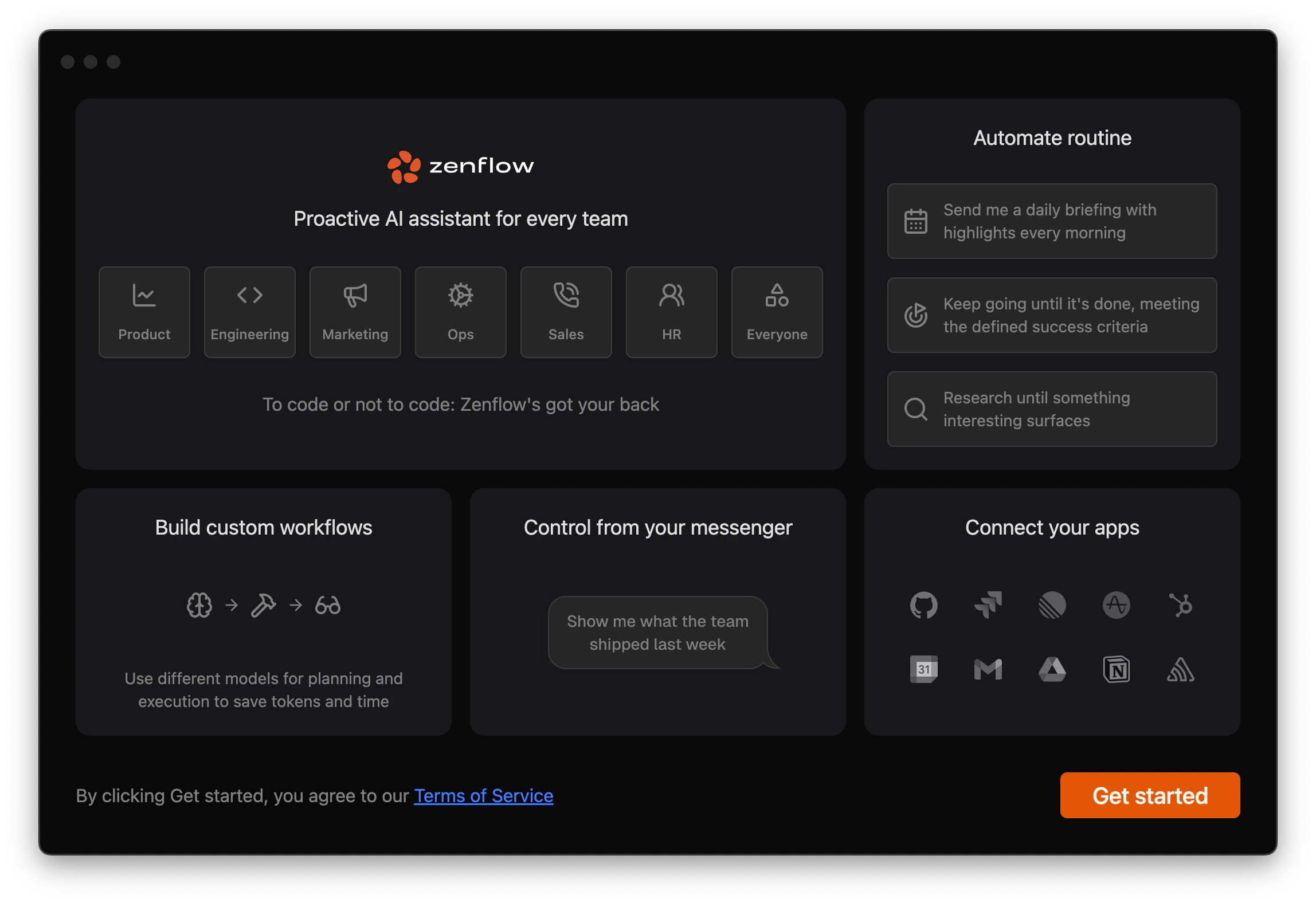Open the Terms of Service link
The width and height of the screenshot is (1316, 903).
483,795
